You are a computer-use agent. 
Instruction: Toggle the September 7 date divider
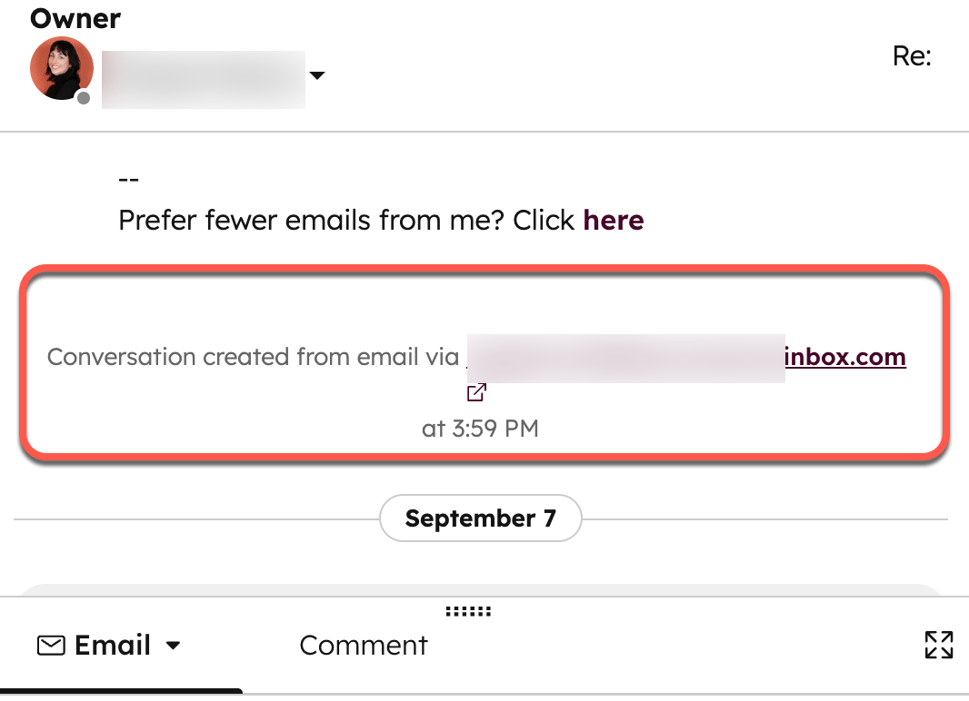click(x=480, y=518)
